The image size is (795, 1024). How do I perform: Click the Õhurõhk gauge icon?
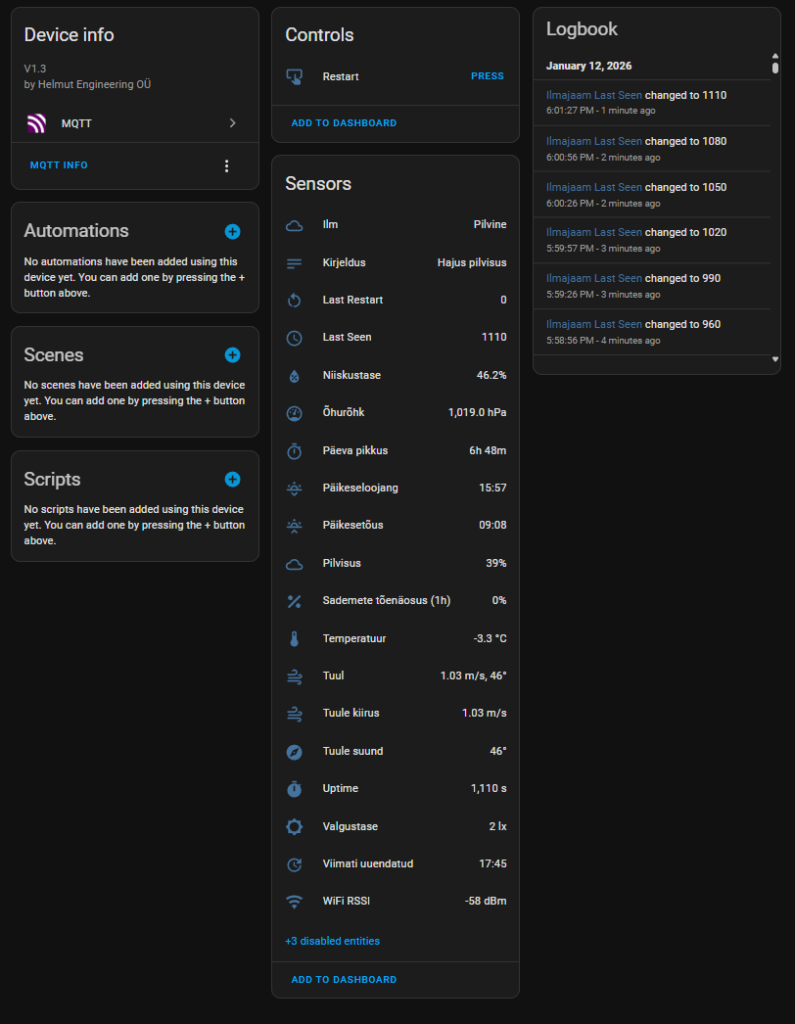point(295,413)
